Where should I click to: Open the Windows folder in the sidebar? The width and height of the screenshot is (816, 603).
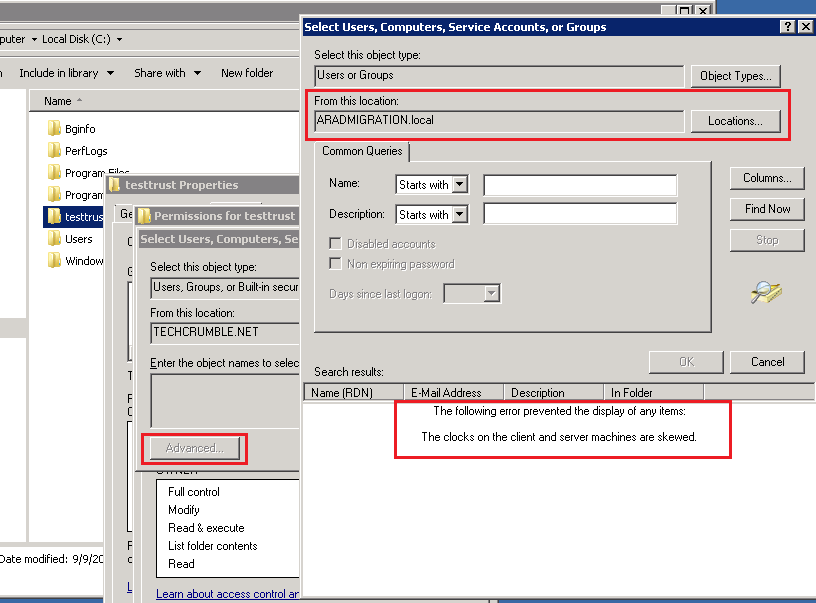click(55, 260)
